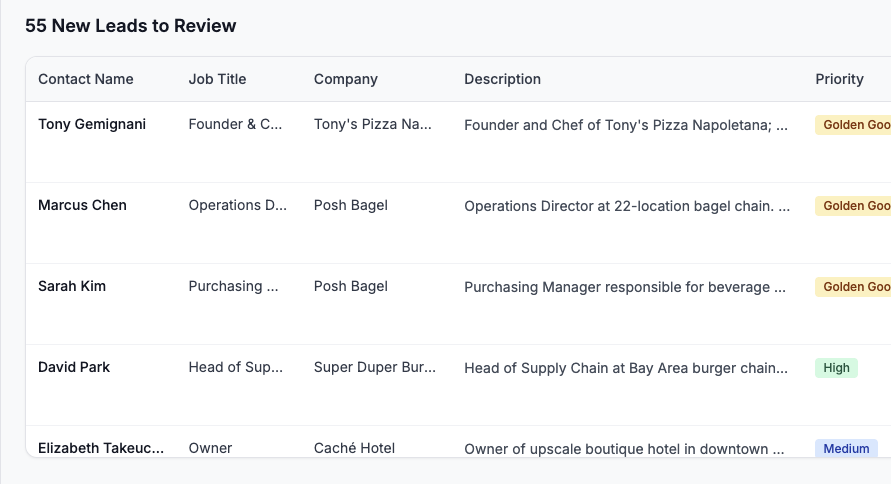Select Tony's Pizza Napoletana company cell

point(373,125)
